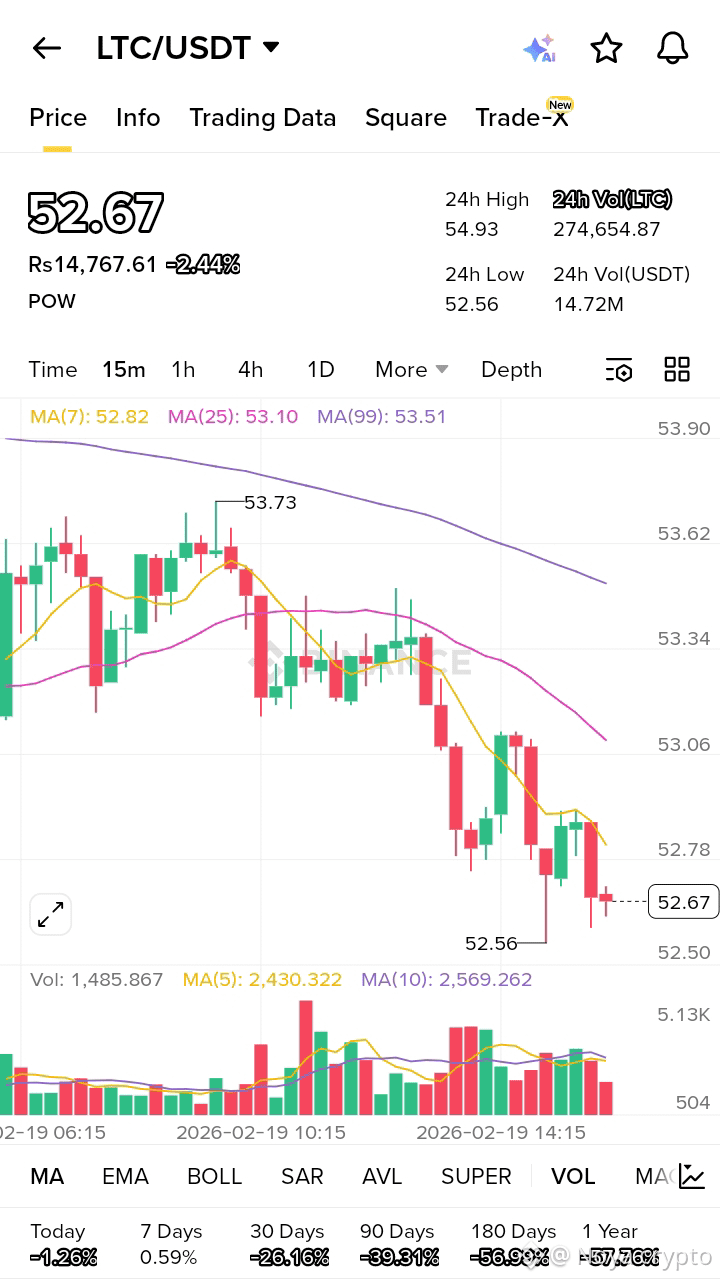Viewport: 720px width, 1281px height.
Task: Switch to the Price tab
Action: pyautogui.click(x=58, y=118)
